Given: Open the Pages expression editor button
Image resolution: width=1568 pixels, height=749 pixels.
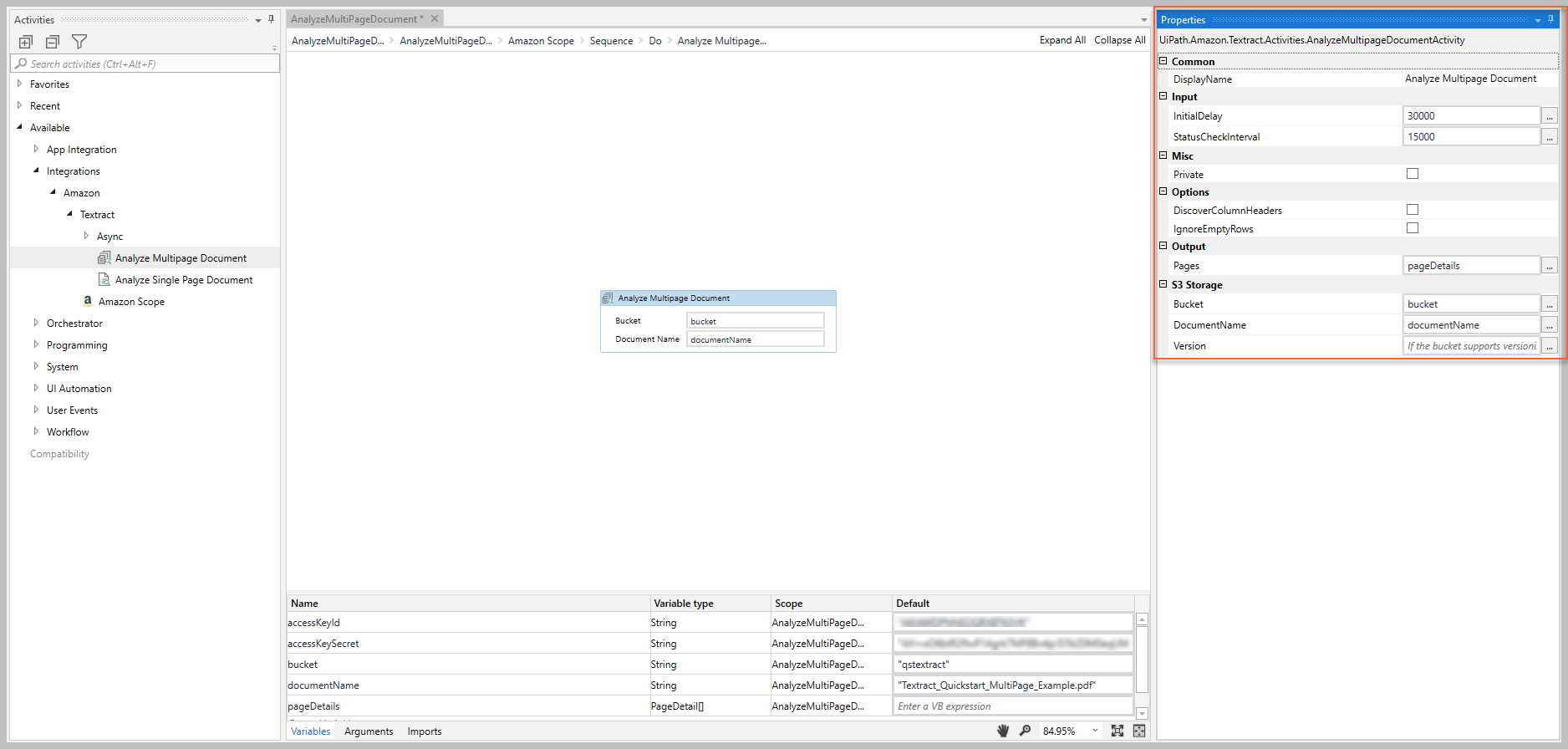Looking at the screenshot, I should (x=1550, y=266).
